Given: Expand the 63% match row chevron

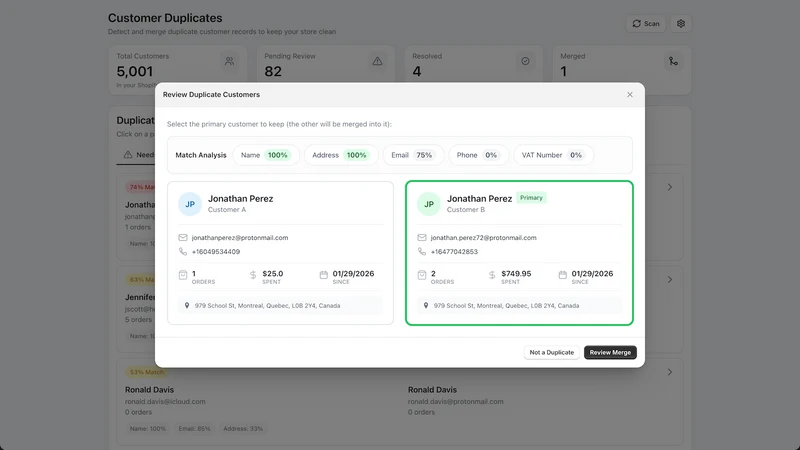Looking at the screenshot, I should 669,280.
